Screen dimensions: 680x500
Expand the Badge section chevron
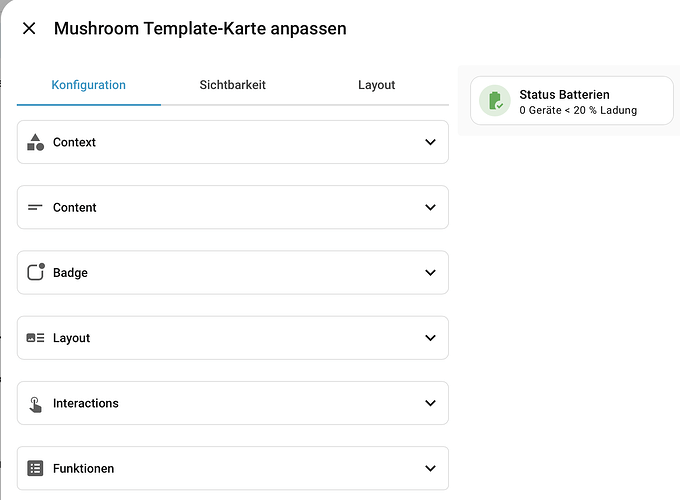(x=430, y=272)
